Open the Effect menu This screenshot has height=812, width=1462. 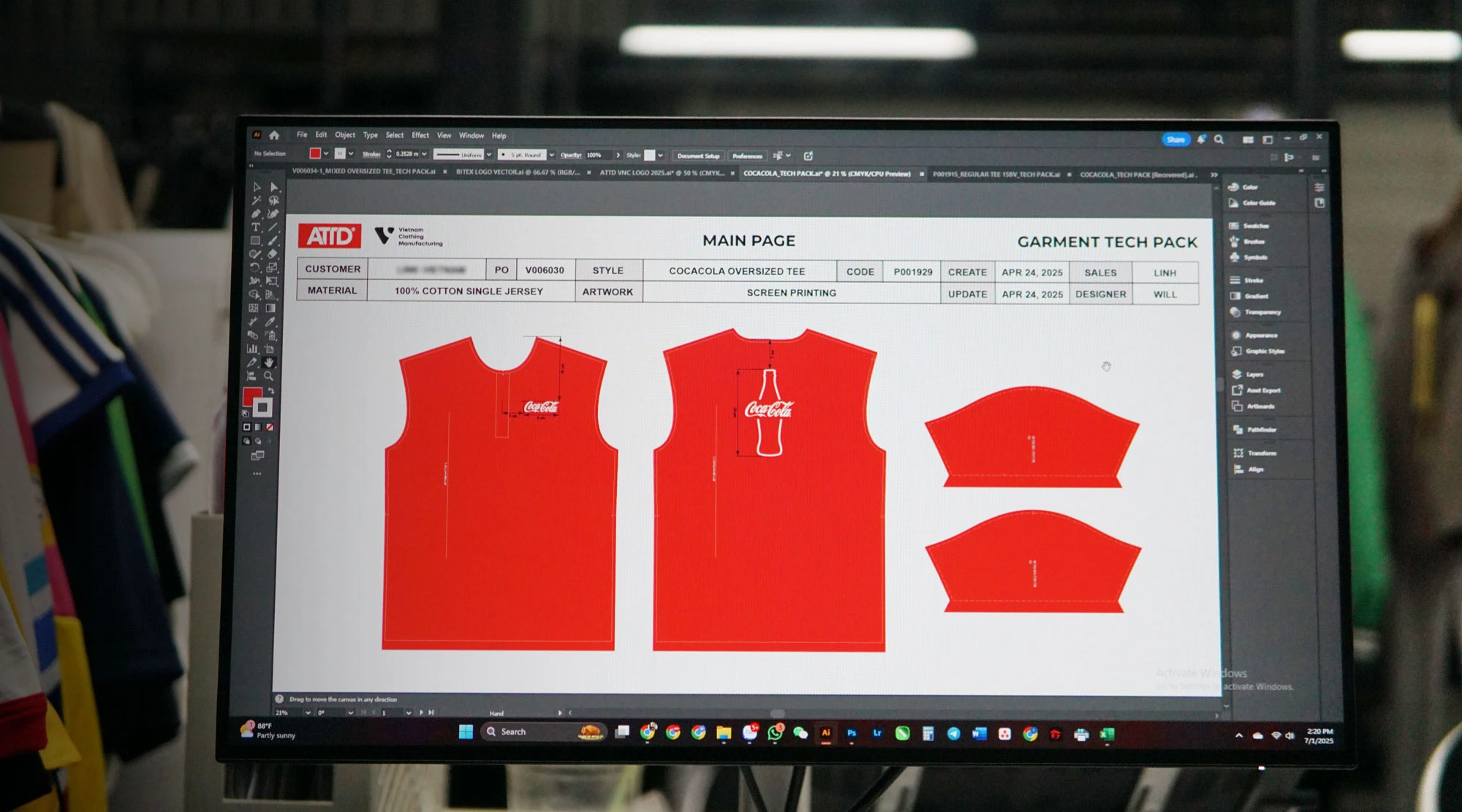(420, 135)
